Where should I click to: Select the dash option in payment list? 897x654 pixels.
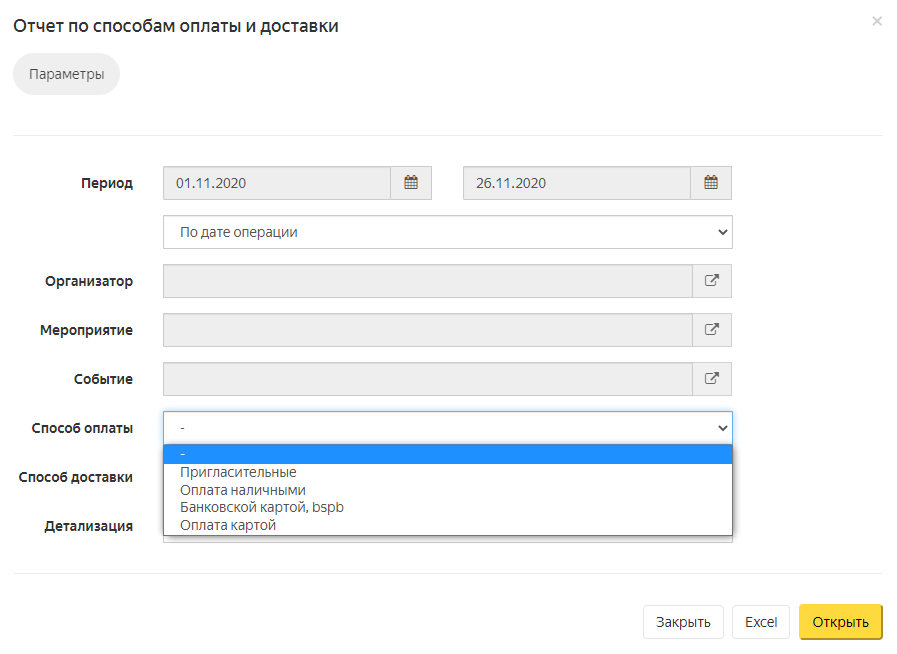(x=447, y=454)
